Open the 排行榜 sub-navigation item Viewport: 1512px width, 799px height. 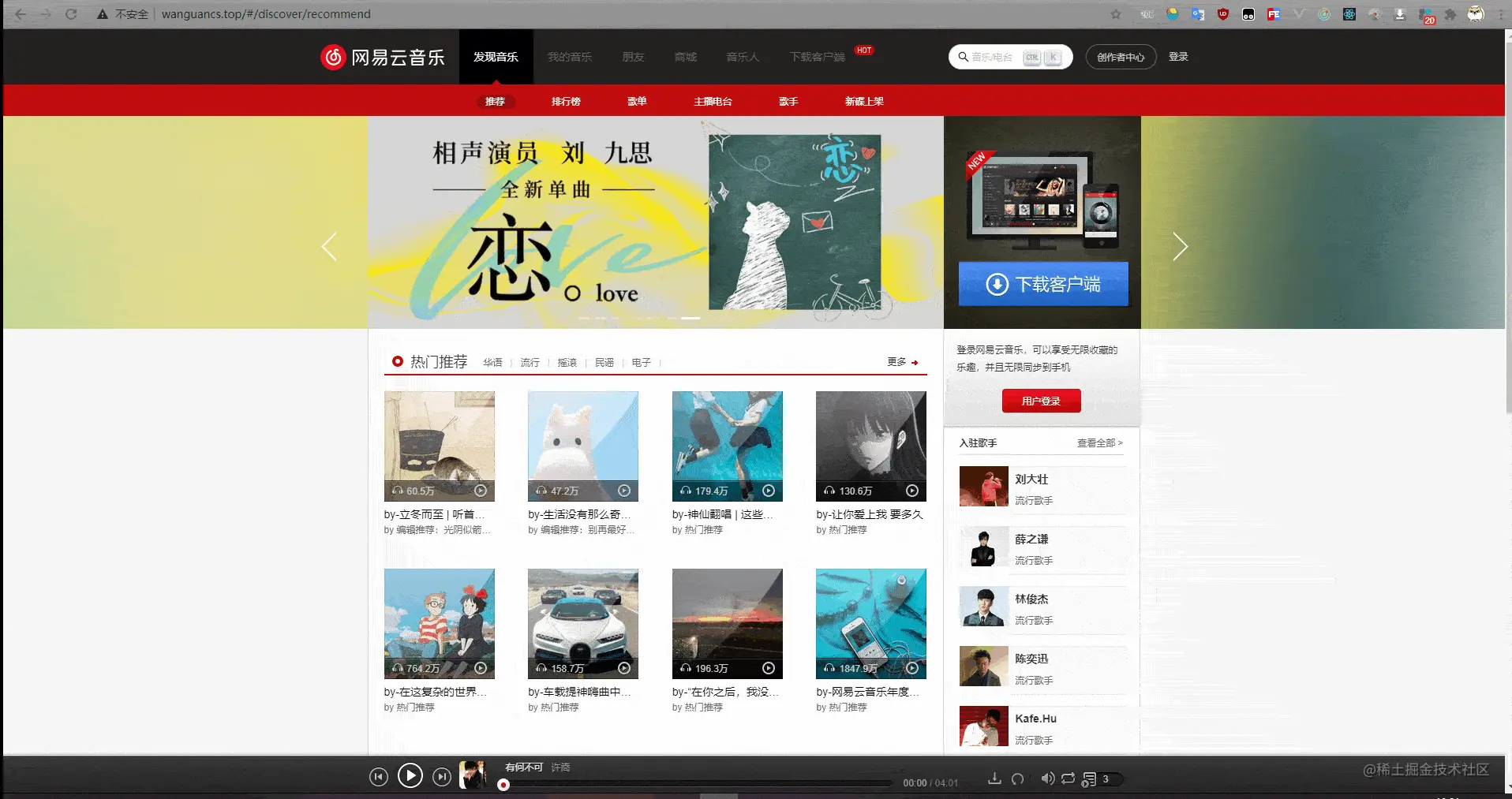coord(566,102)
